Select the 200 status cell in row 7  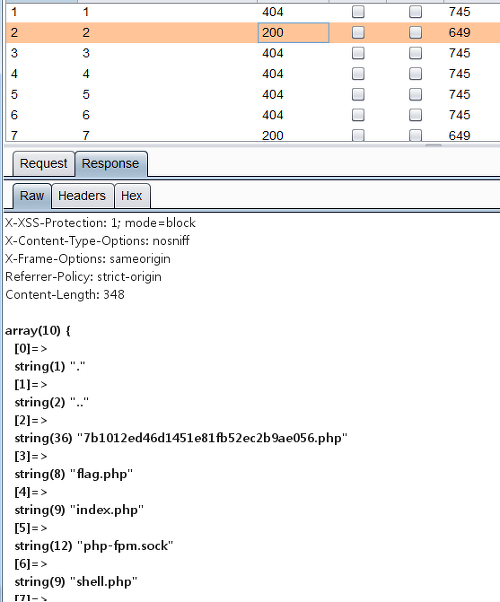tap(293, 135)
